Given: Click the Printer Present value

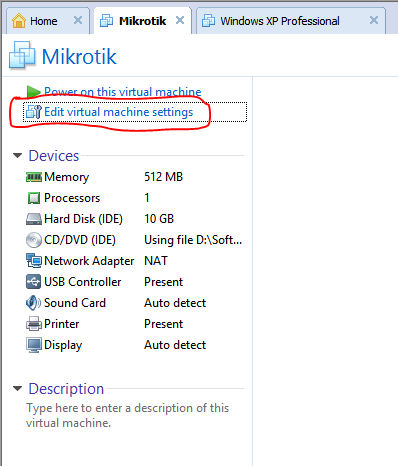Looking at the screenshot, I should 163,324.
